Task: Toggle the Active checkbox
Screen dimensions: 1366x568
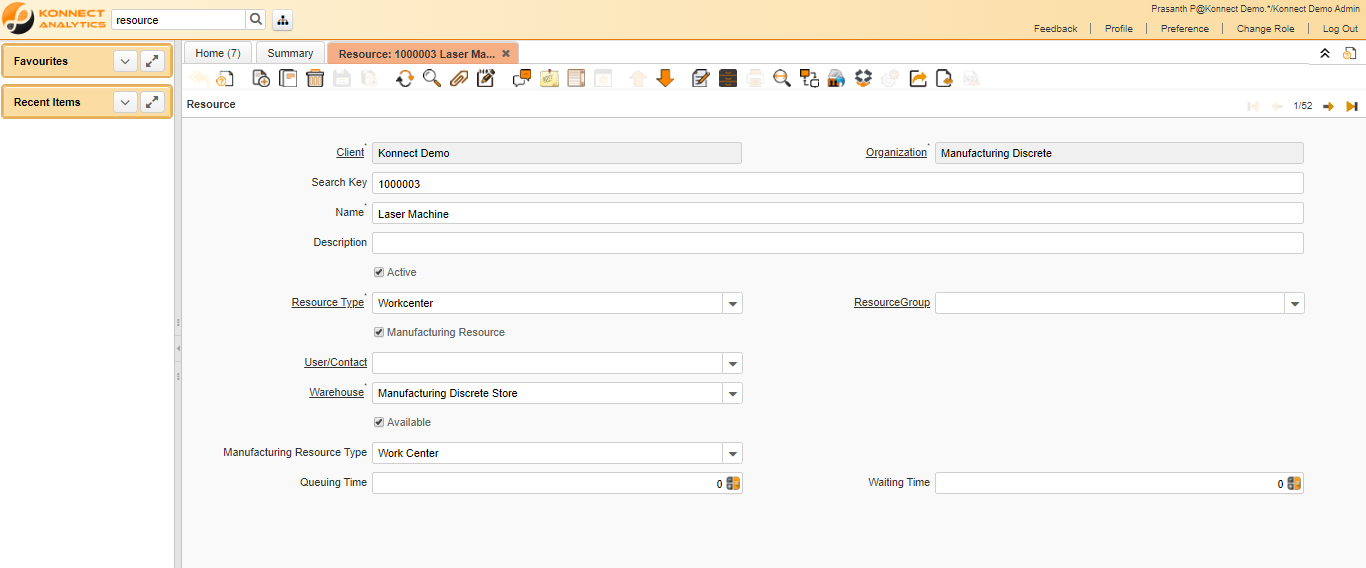Action: tap(379, 272)
